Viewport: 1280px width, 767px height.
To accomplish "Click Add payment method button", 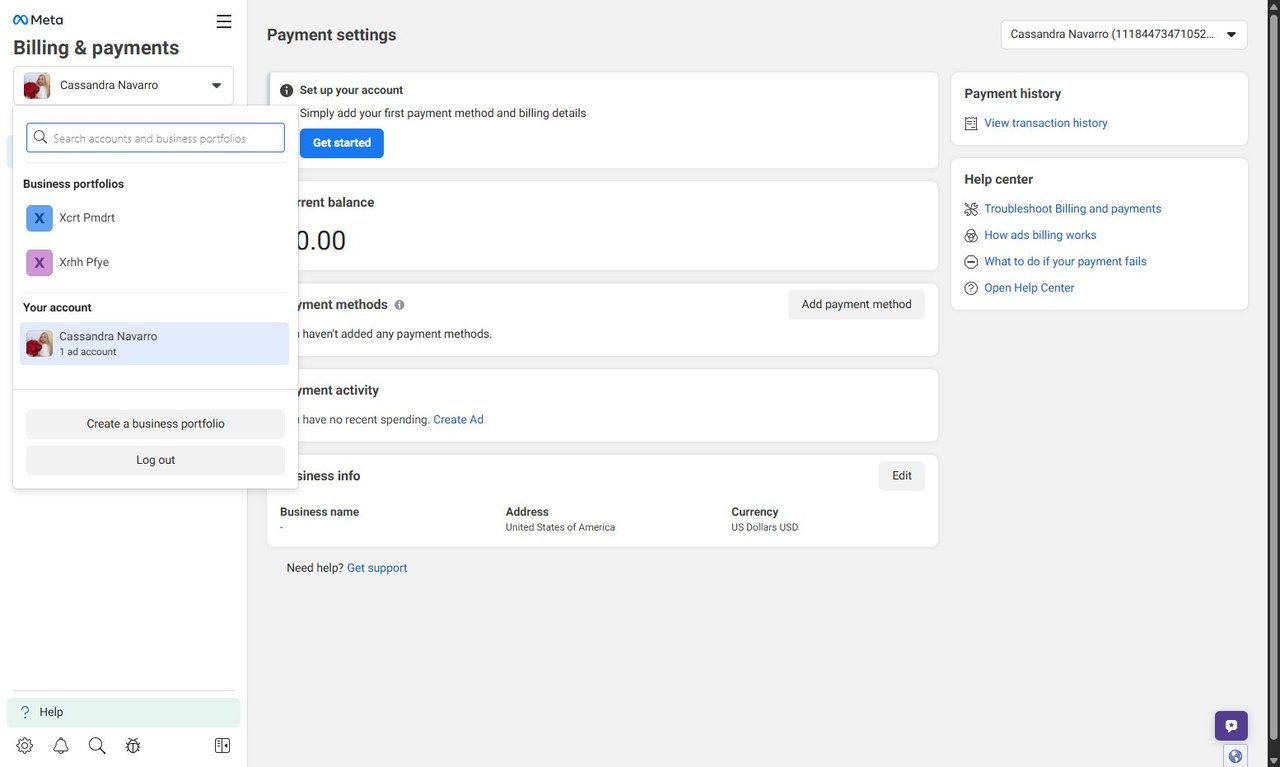I will pos(857,305).
